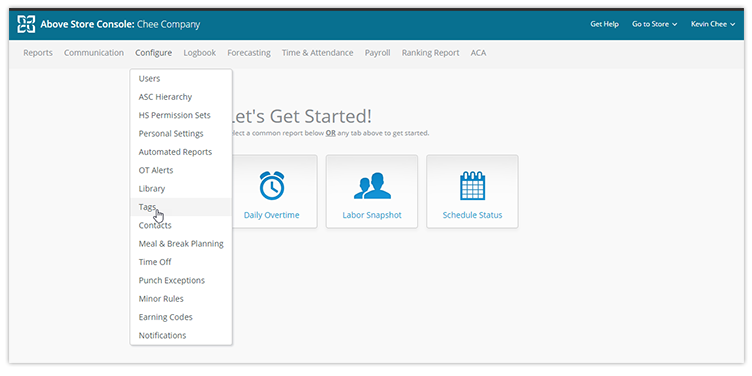Image resolution: width=752 pixels, height=376 pixels.
Task: Open the Daily Overtime alarm clock icon
Action: (272, 185)
